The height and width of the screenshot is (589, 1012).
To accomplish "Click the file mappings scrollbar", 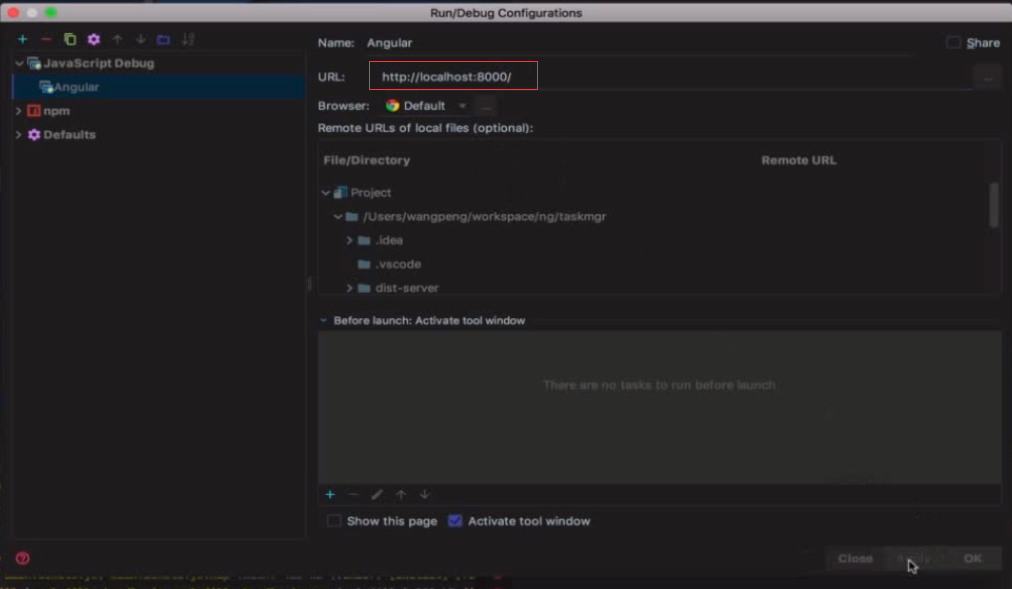I will (x=993, y=205).
